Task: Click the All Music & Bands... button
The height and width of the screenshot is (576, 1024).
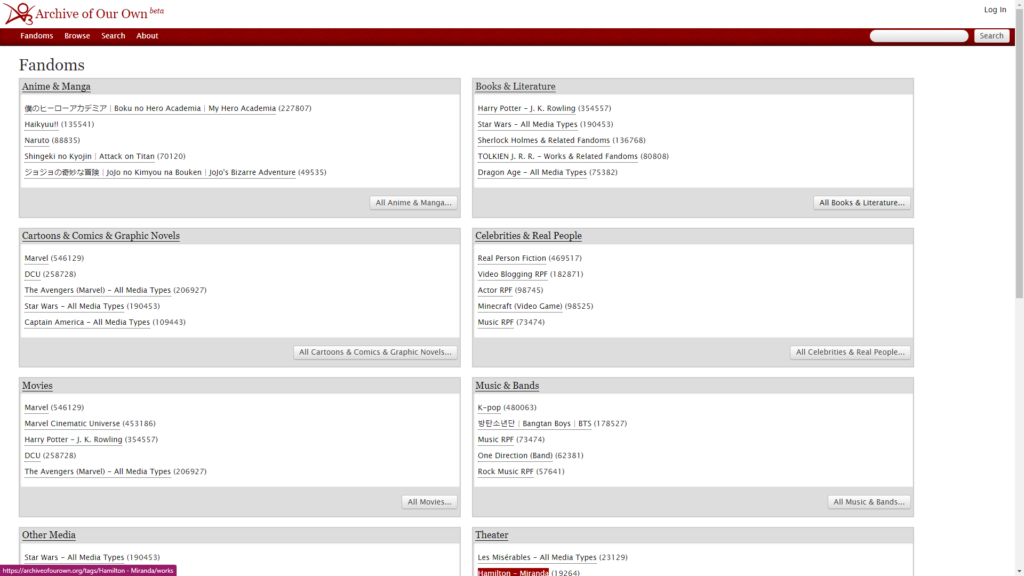Action: tap(869, 502)
